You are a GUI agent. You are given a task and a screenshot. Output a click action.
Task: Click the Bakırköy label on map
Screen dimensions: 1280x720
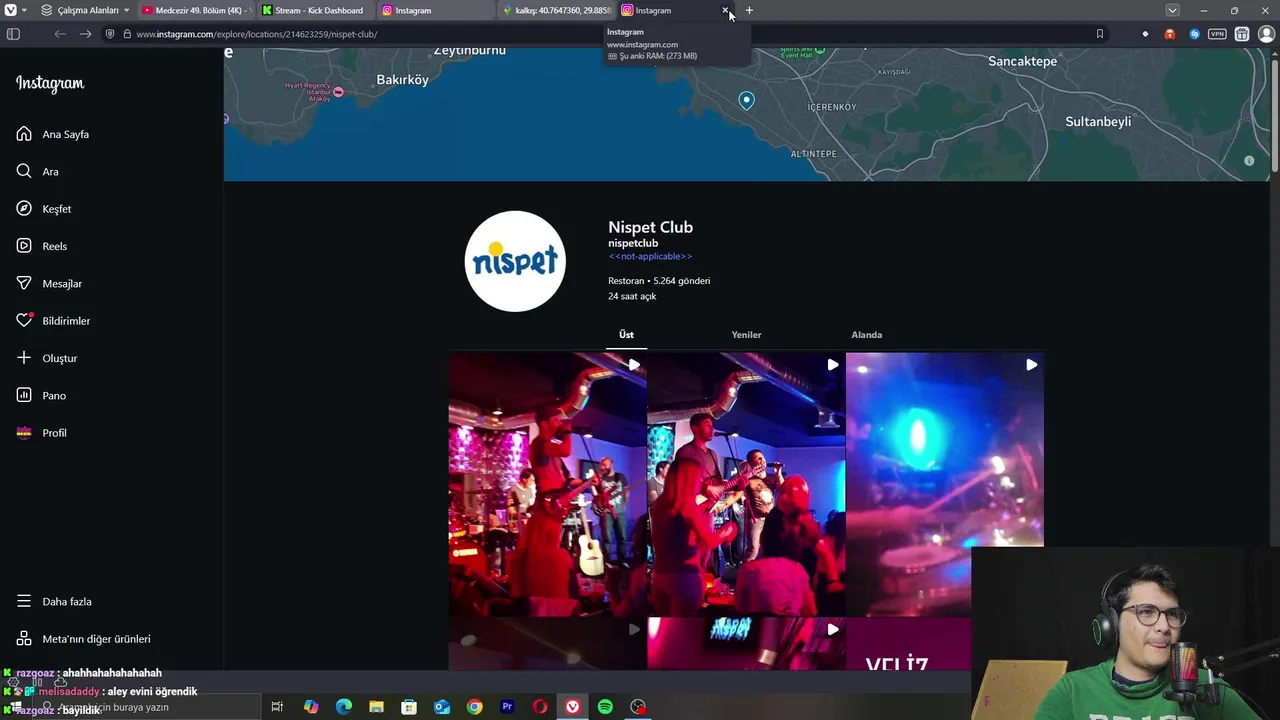pyautogui.click(x=402, y=79)
